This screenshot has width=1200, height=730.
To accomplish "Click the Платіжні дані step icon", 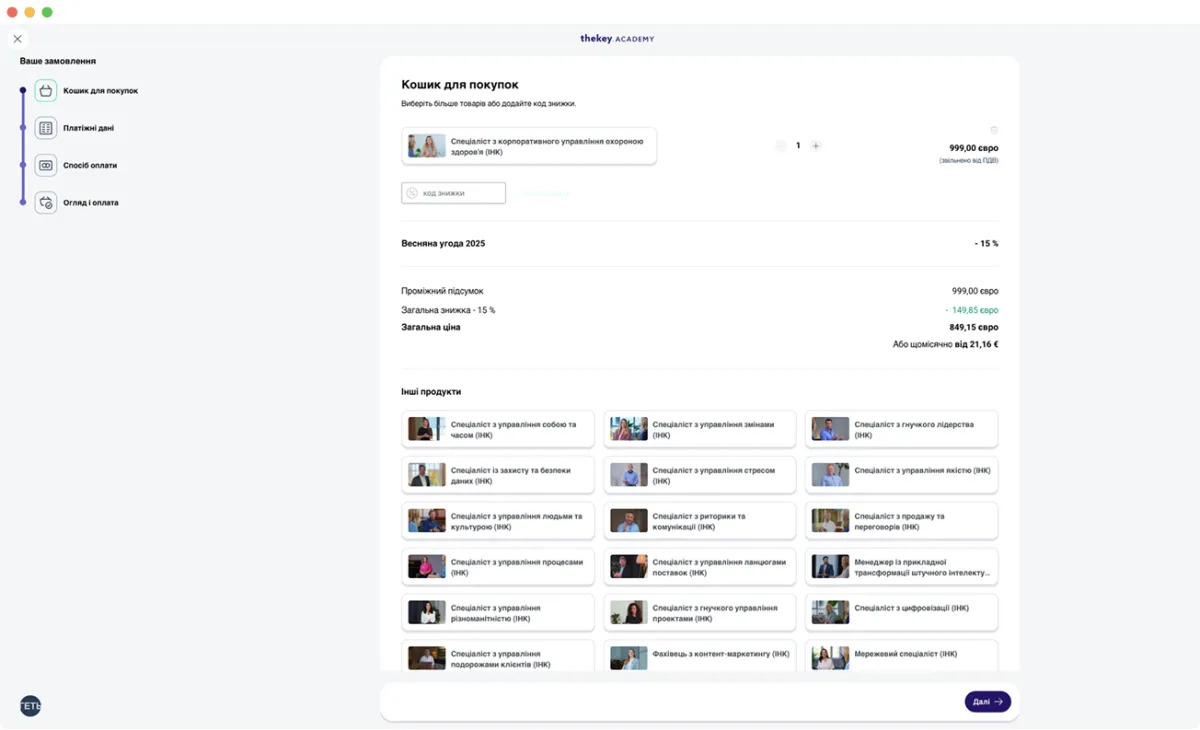I will click(x=46, y=128).
